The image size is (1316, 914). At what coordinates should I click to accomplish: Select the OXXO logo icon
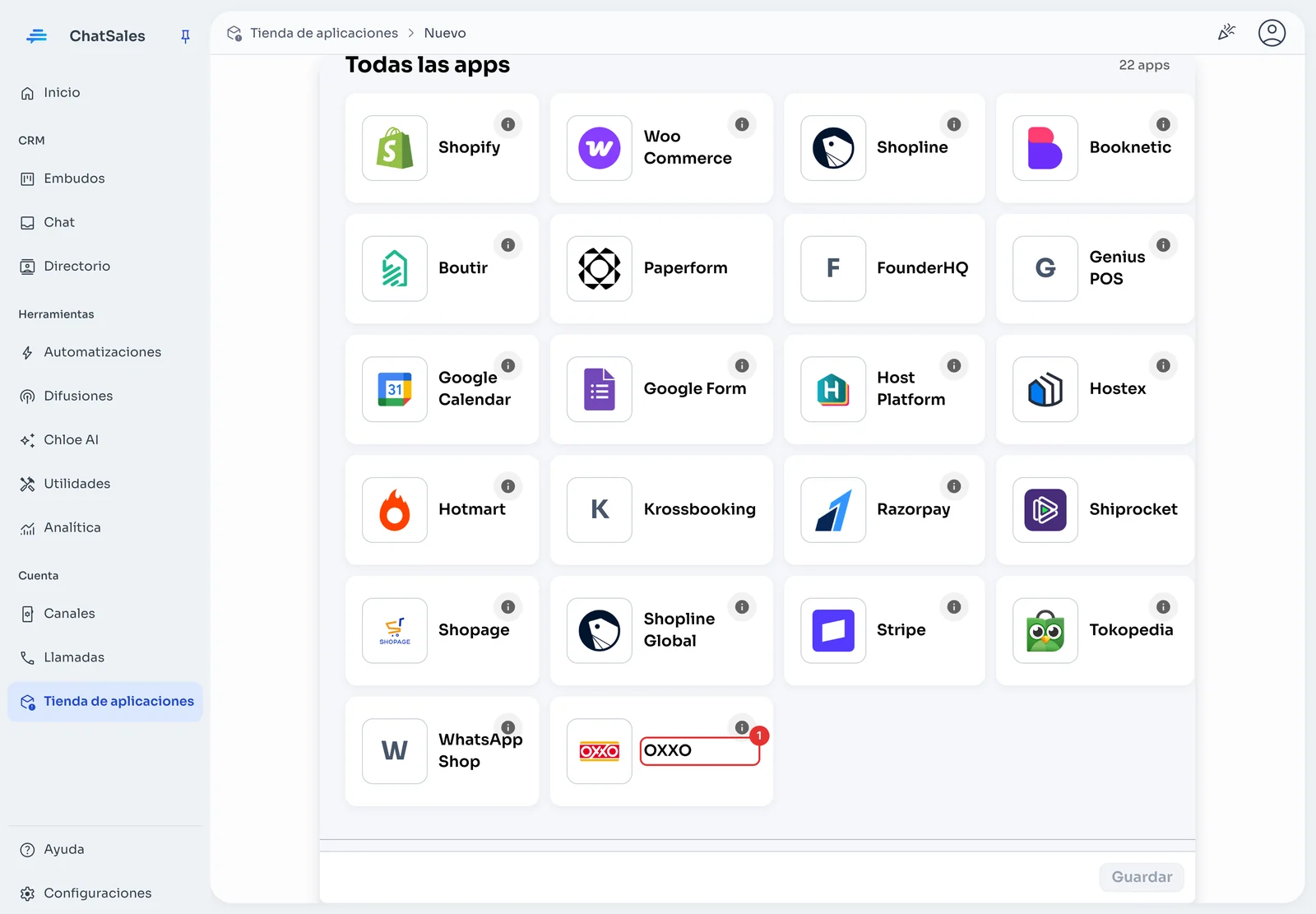600,751
